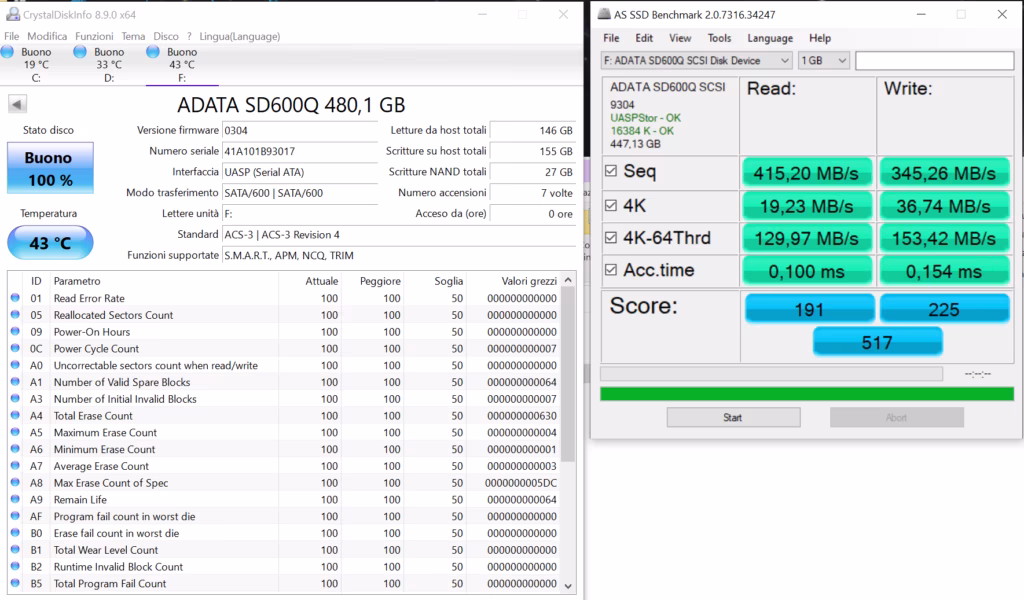Click status dot for Uncorrectable sectors count row

(15, 365)
